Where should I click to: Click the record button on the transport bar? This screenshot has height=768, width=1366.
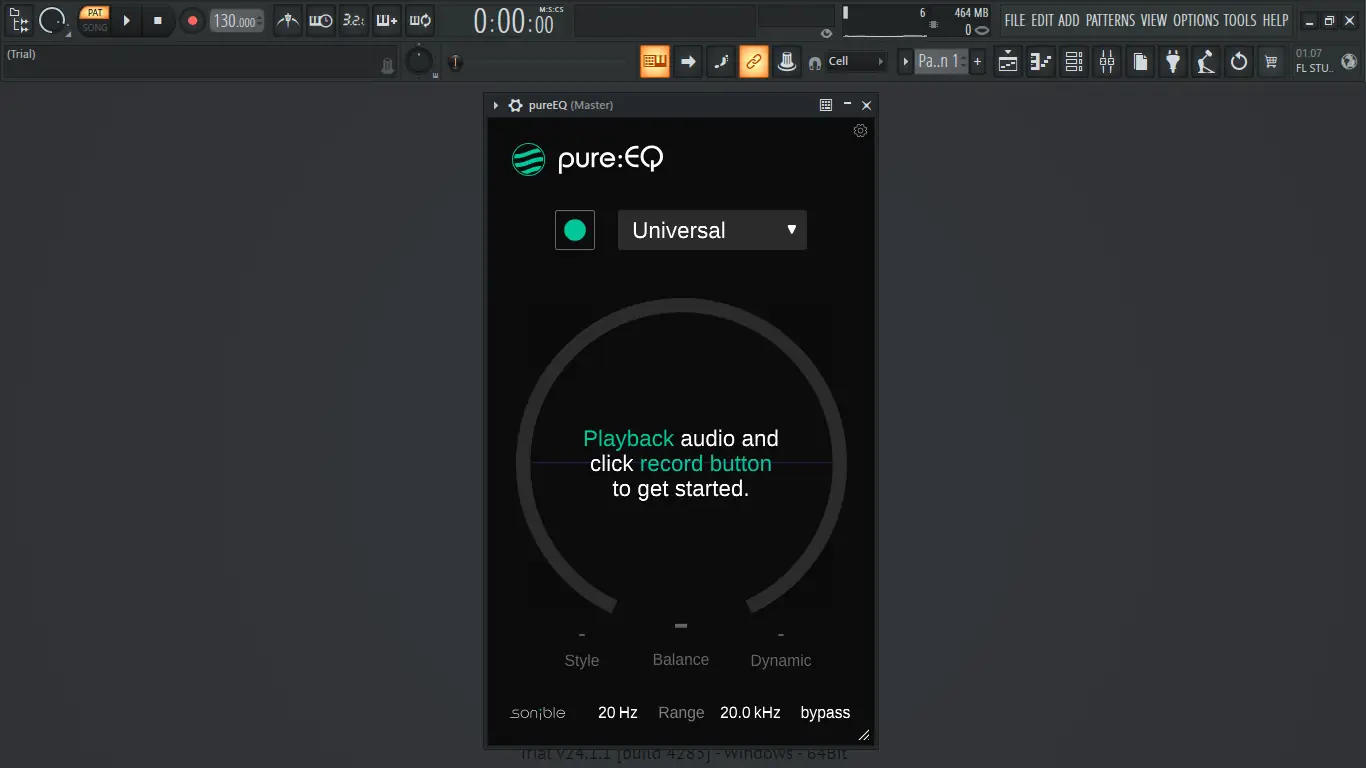193,20
